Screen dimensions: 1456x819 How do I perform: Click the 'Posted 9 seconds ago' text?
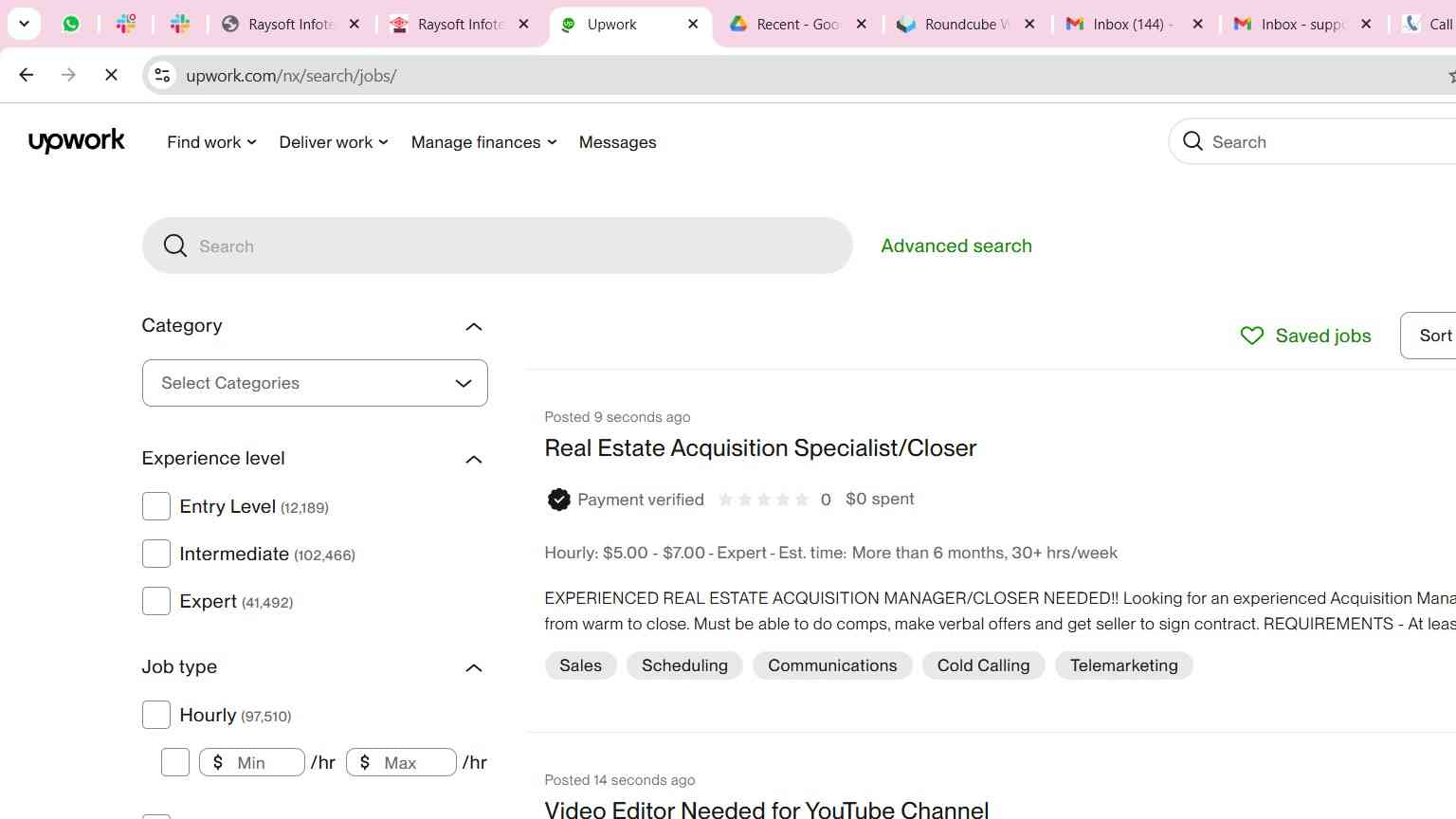tap(617, 417)
